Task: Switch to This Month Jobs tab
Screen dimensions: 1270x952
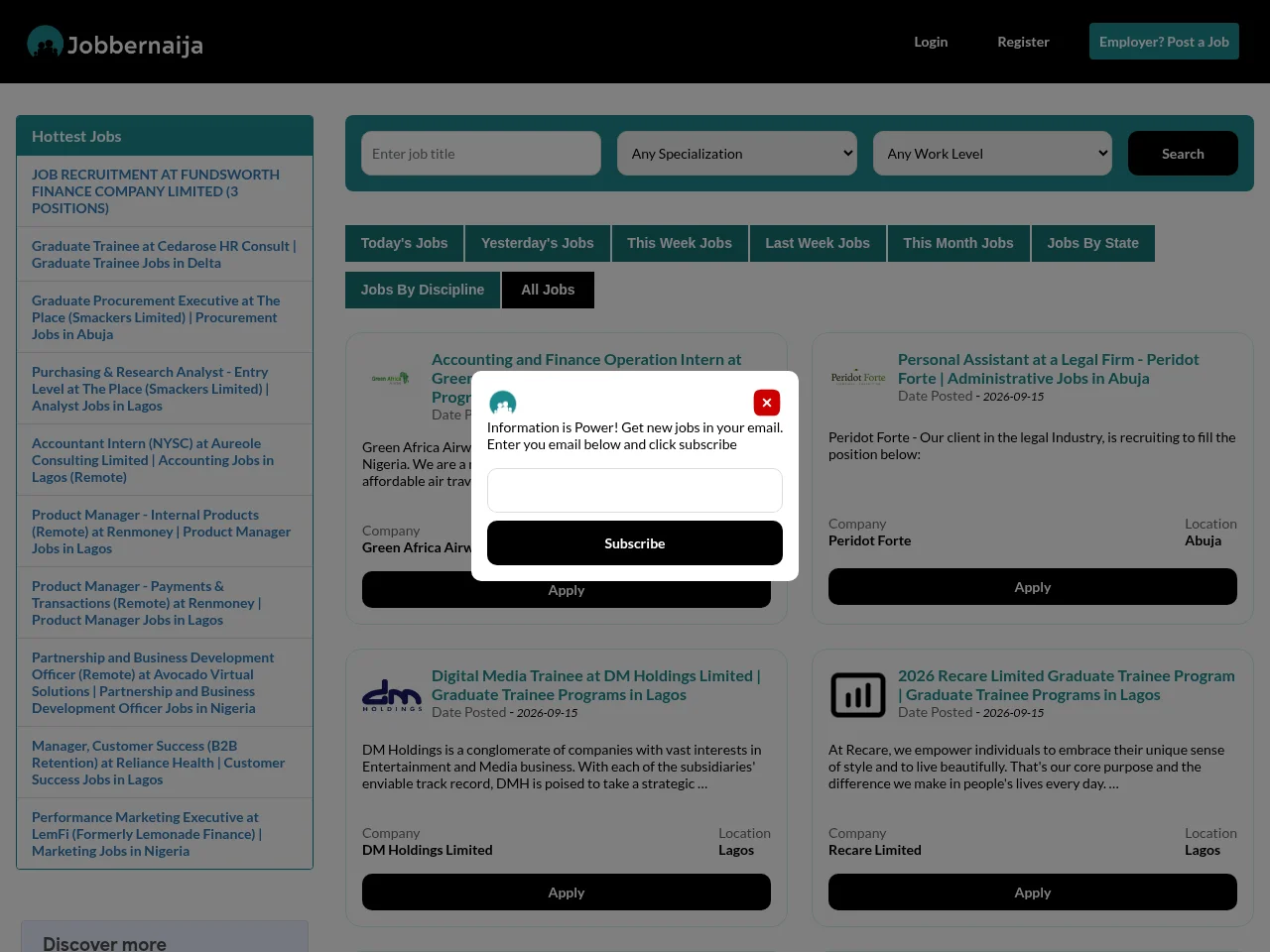Action: tap(958, 243)
